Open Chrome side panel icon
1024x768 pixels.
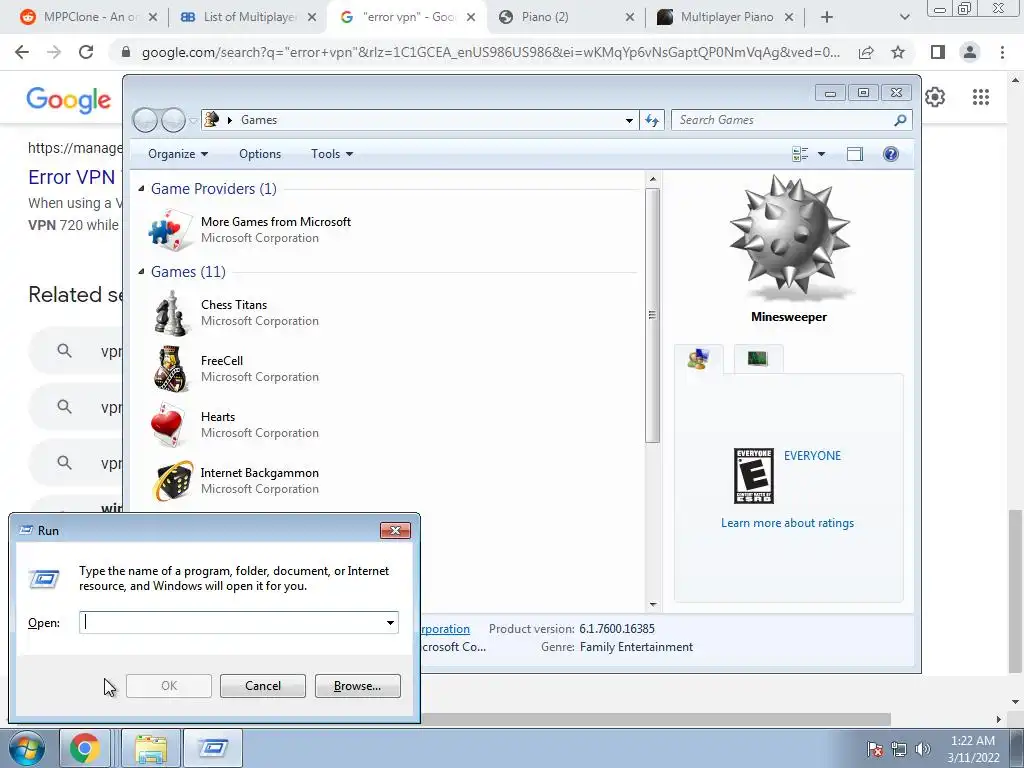pos(938,52)
